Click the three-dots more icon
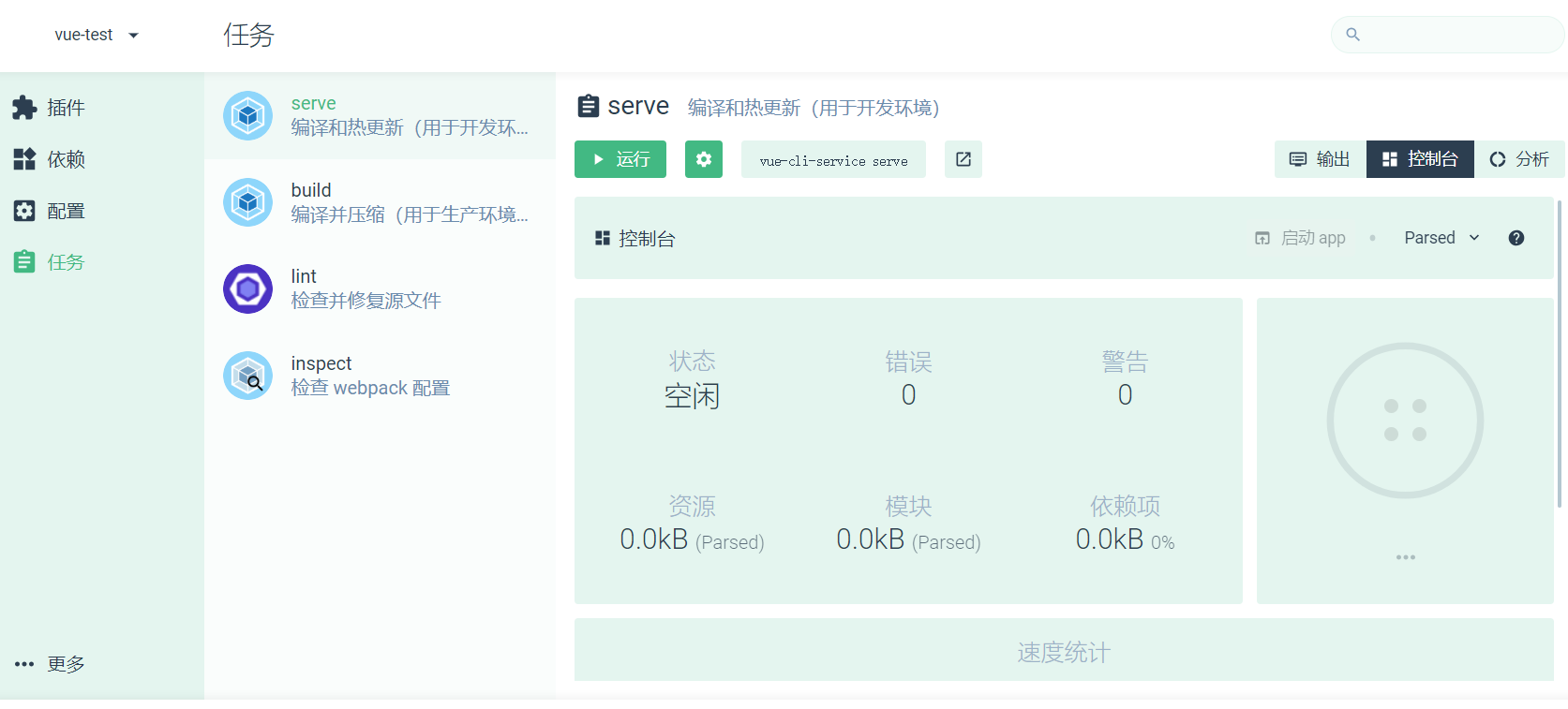 [x=24, y=664]
